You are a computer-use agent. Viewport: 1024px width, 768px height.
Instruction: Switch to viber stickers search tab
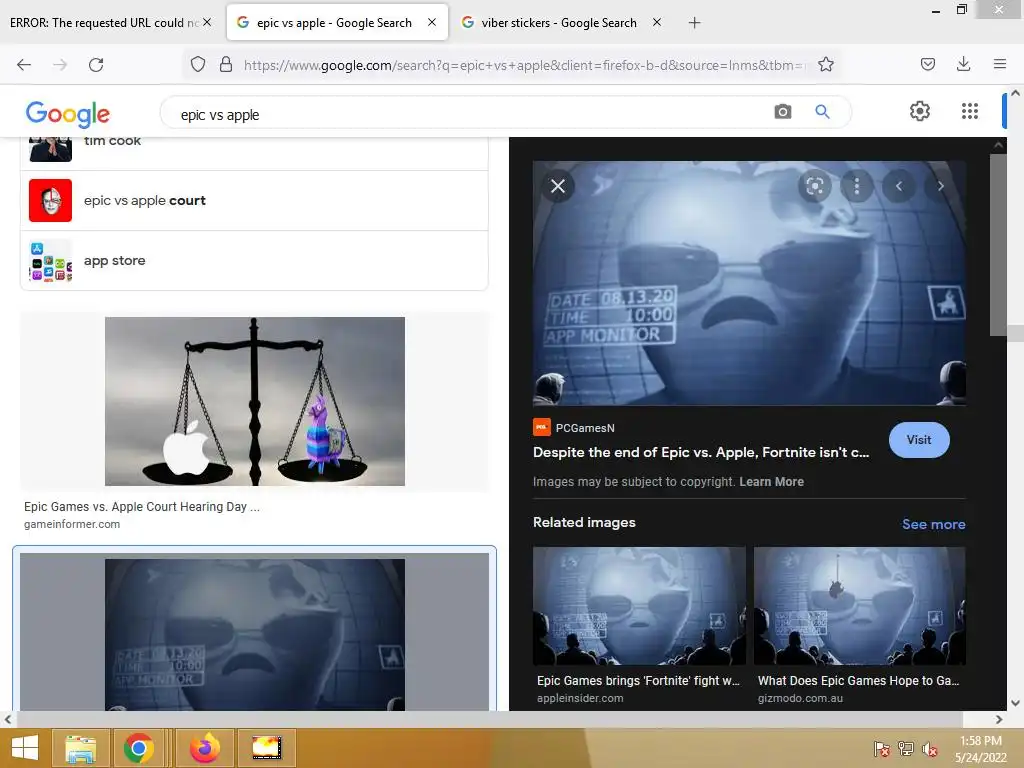[558, 22]
